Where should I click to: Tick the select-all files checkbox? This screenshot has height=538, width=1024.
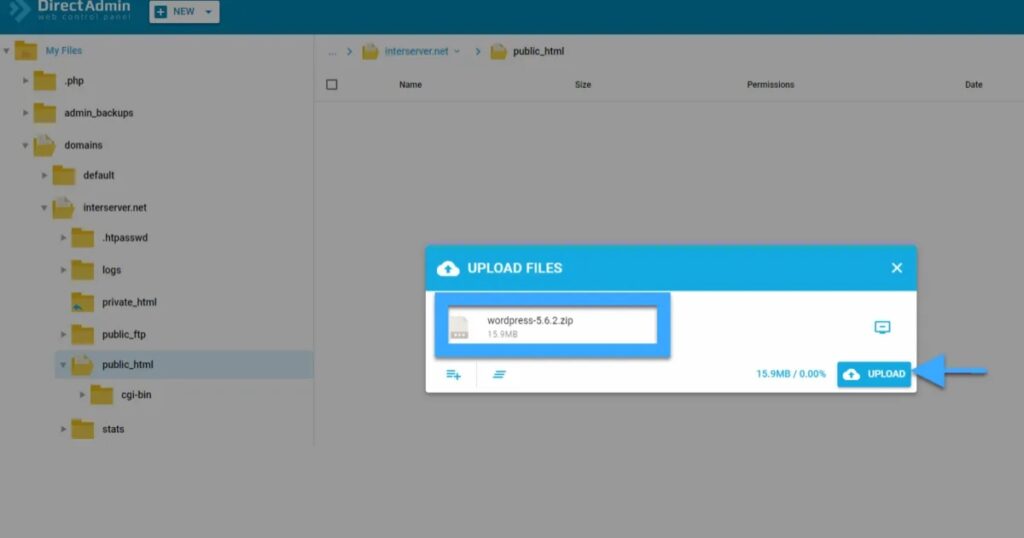pos(332,84)
